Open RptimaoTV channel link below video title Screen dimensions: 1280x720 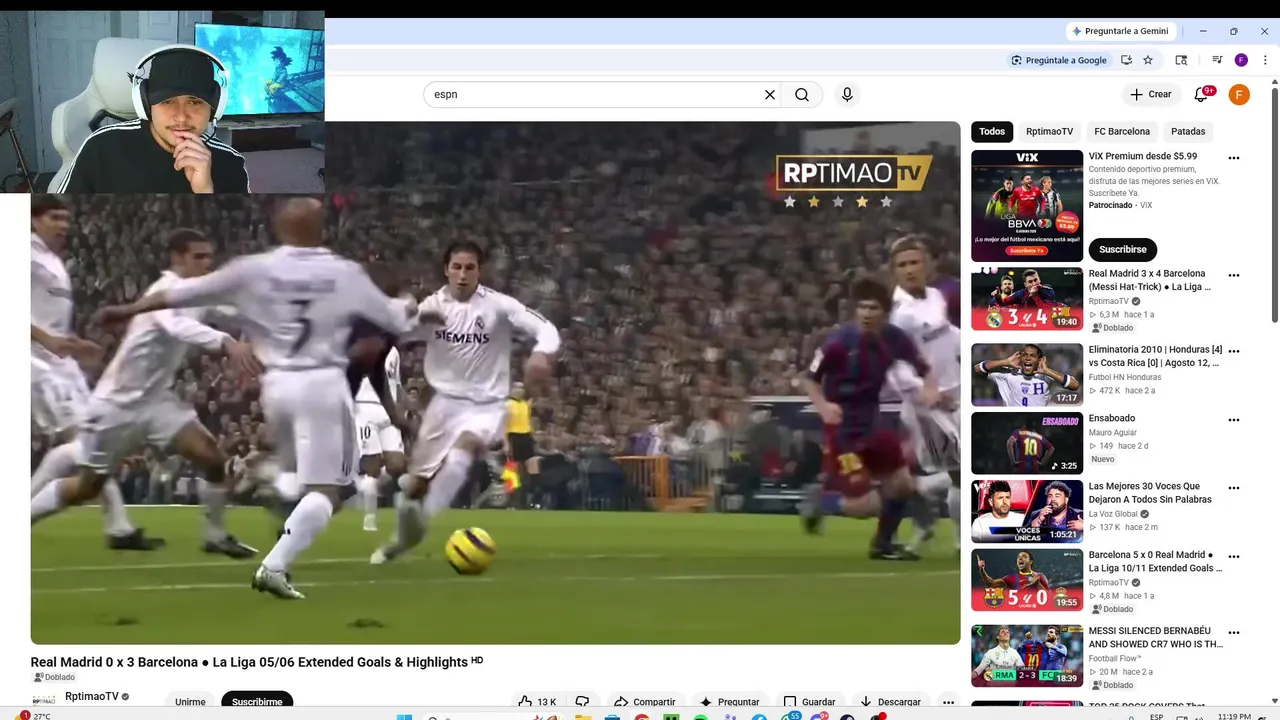click(x=92, y=697)
